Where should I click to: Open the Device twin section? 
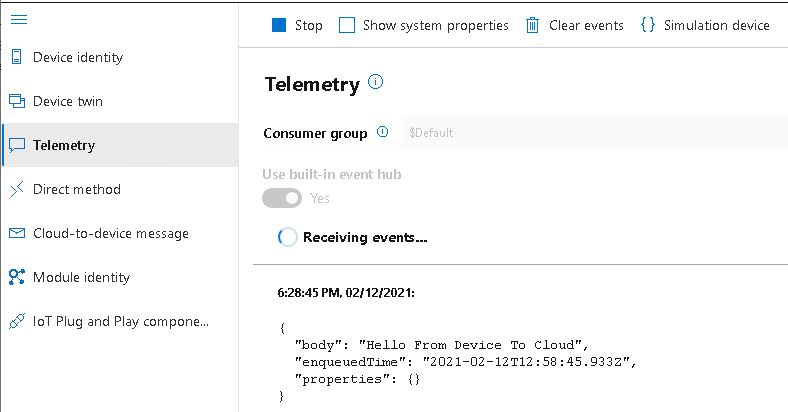(x=68, y=101)
